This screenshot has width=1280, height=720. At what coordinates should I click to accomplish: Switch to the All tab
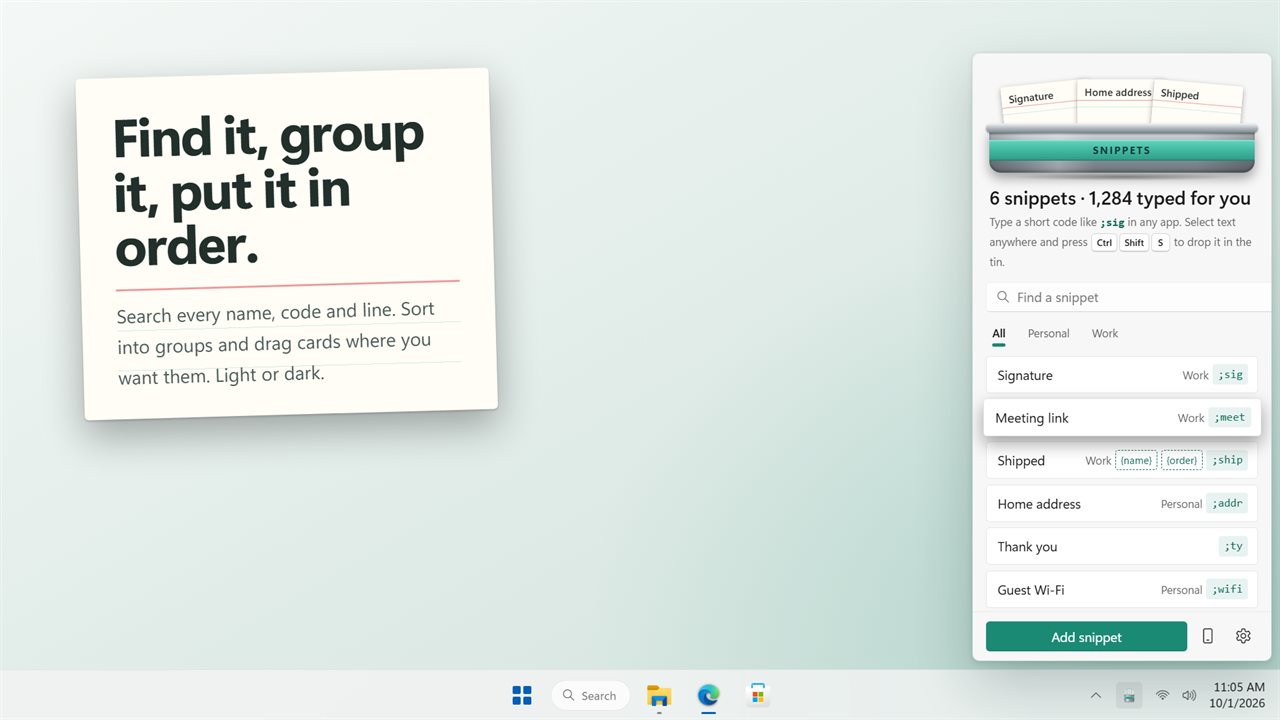(999, 334)
